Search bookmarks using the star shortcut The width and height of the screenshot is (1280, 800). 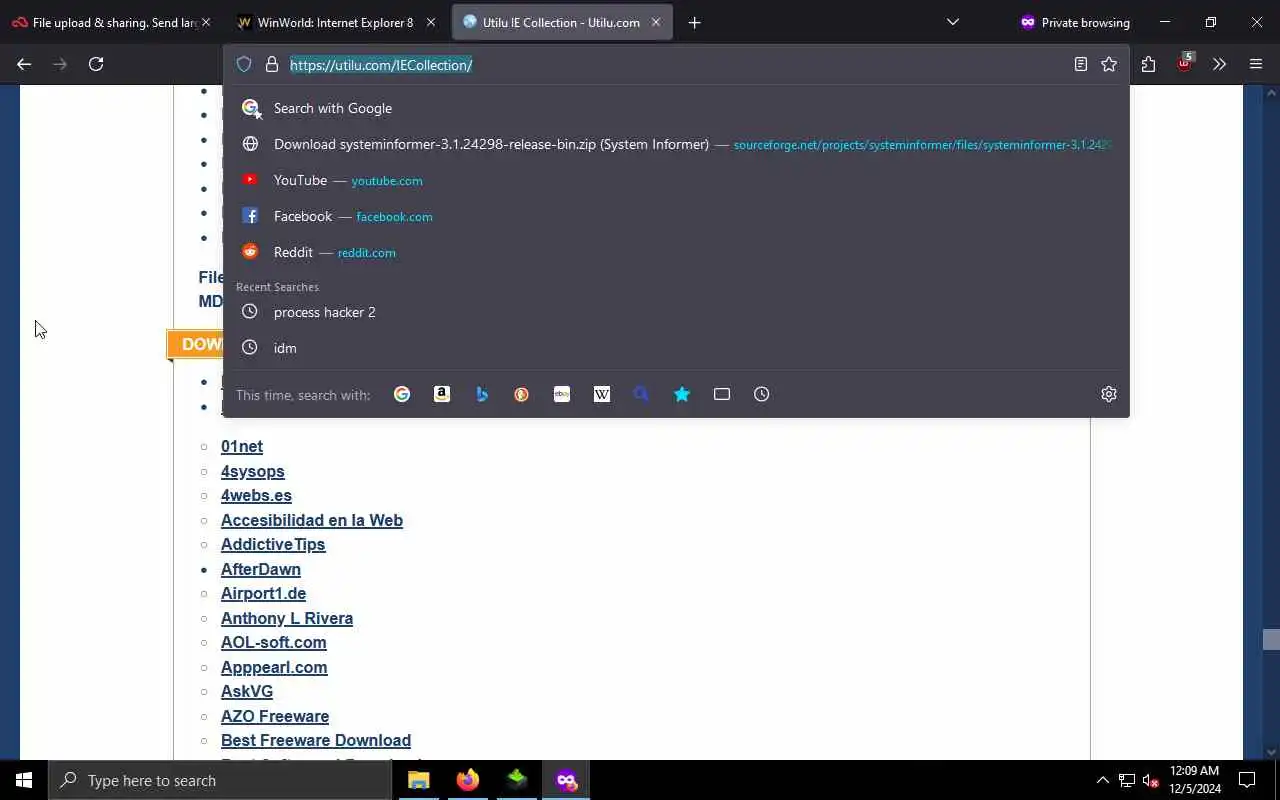[x=682, y=394]
